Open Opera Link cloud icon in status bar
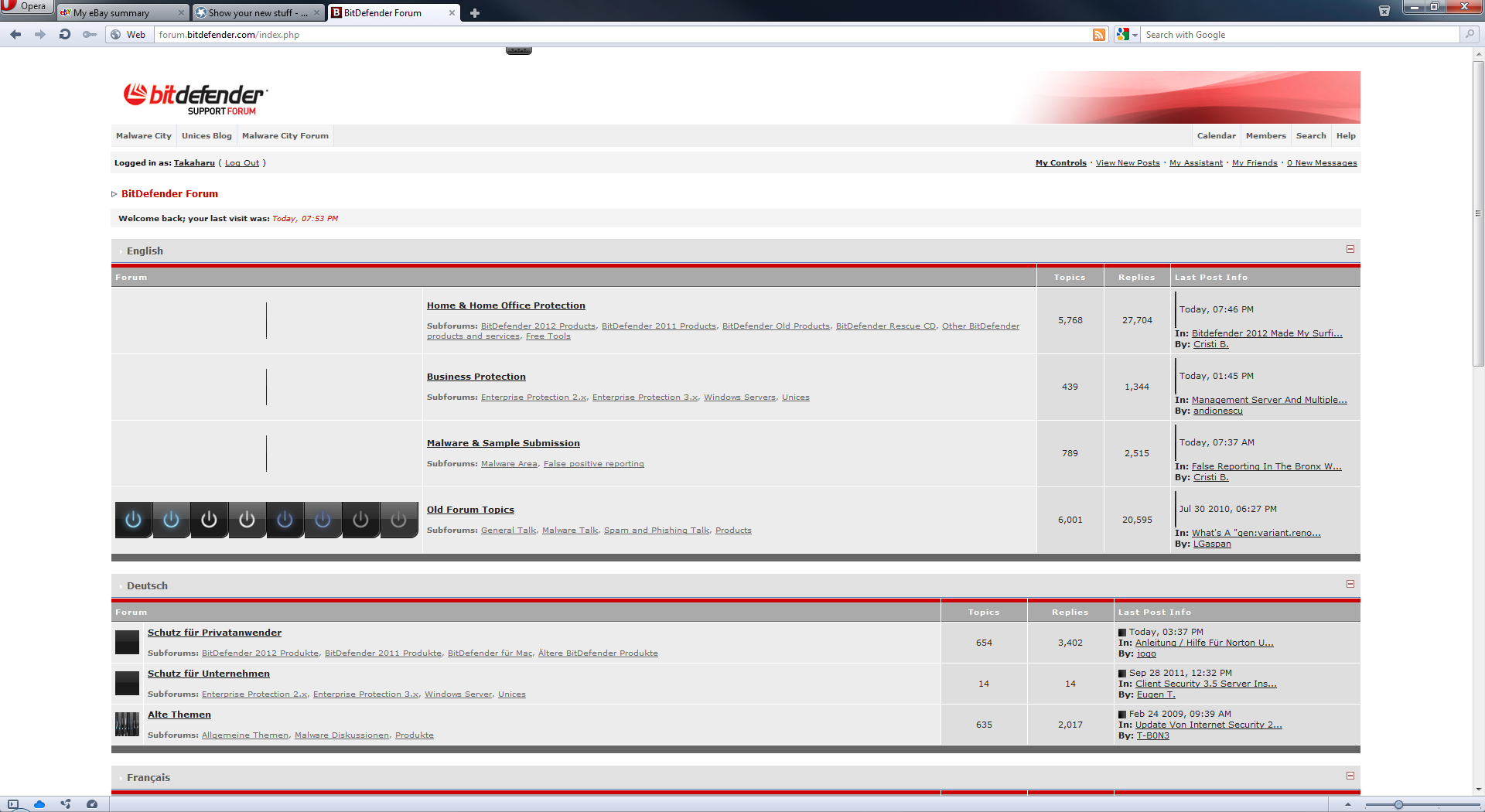 tap(39, 804)
